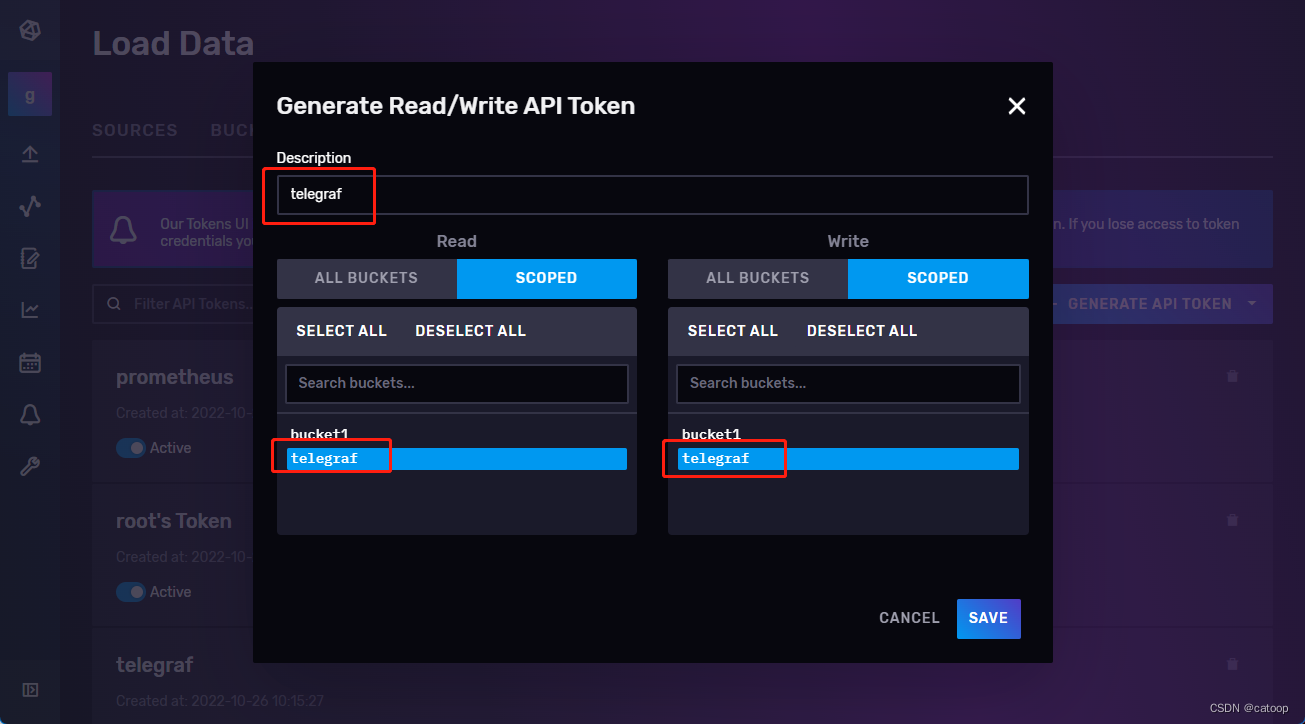Open the Alerts bell icon in sidebar
1305x724 pixels.
[30, 414]
